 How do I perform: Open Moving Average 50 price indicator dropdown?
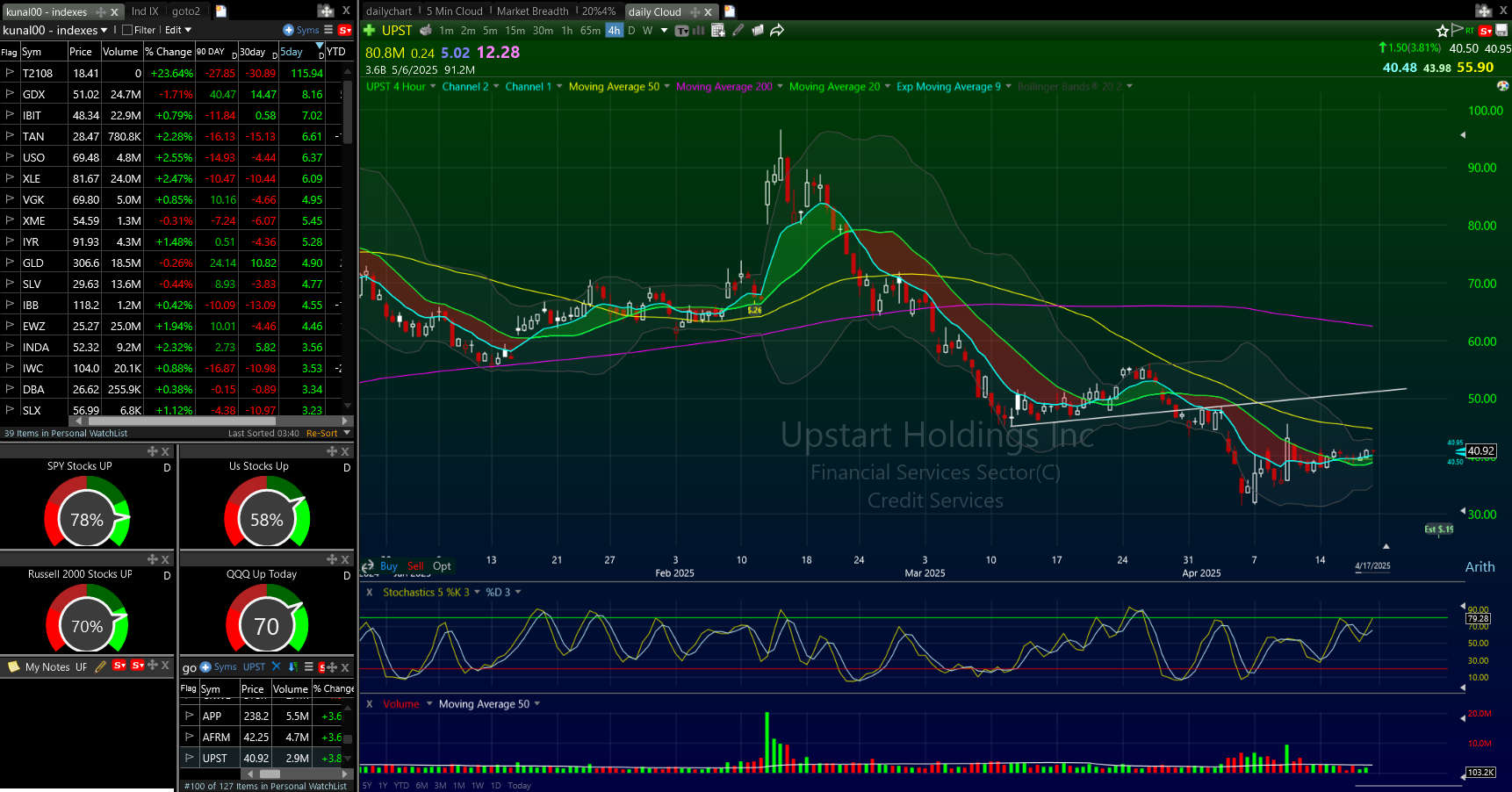[x=667, y=86]
